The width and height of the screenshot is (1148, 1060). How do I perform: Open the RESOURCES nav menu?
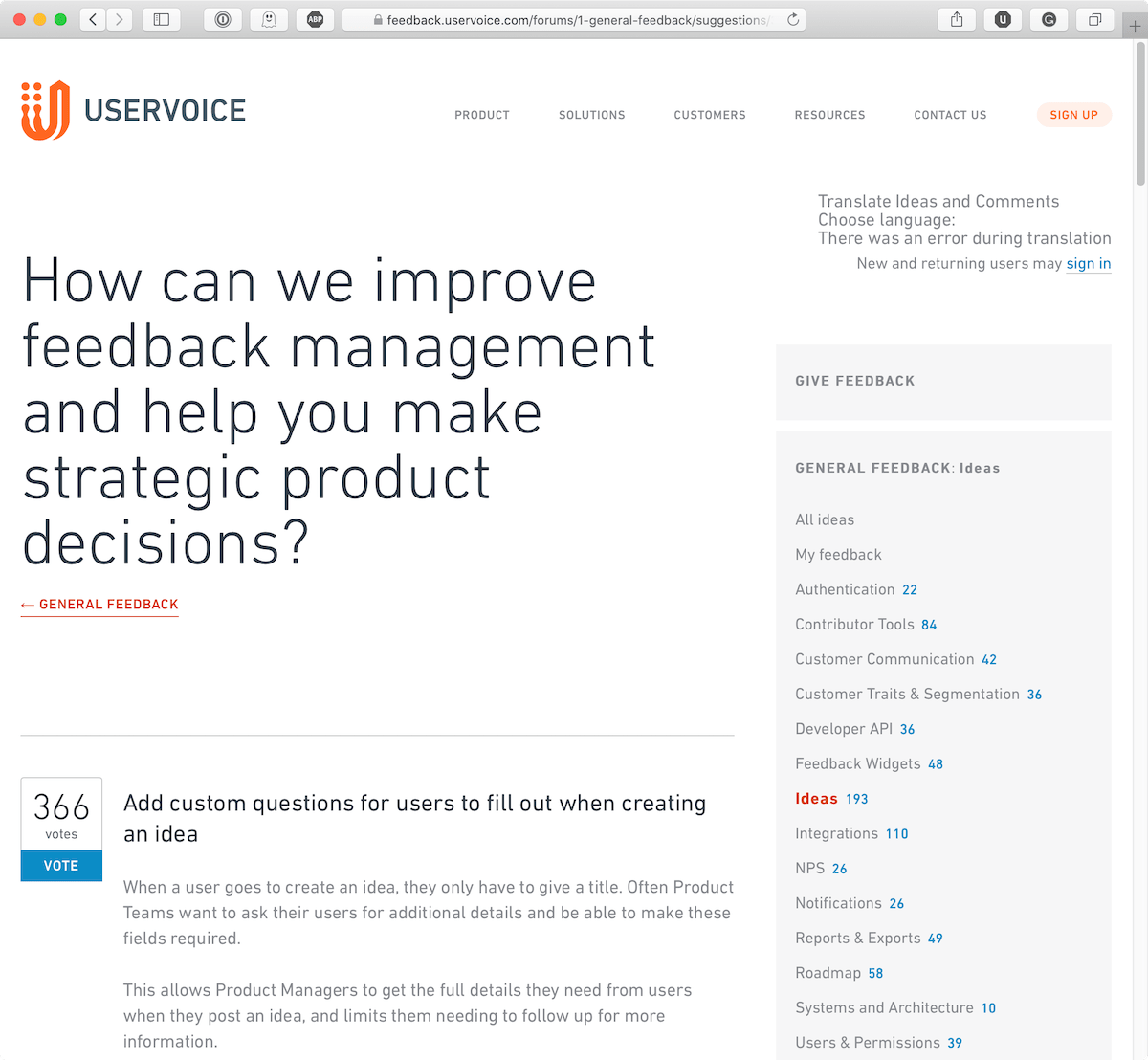click(x=829, y=115)
